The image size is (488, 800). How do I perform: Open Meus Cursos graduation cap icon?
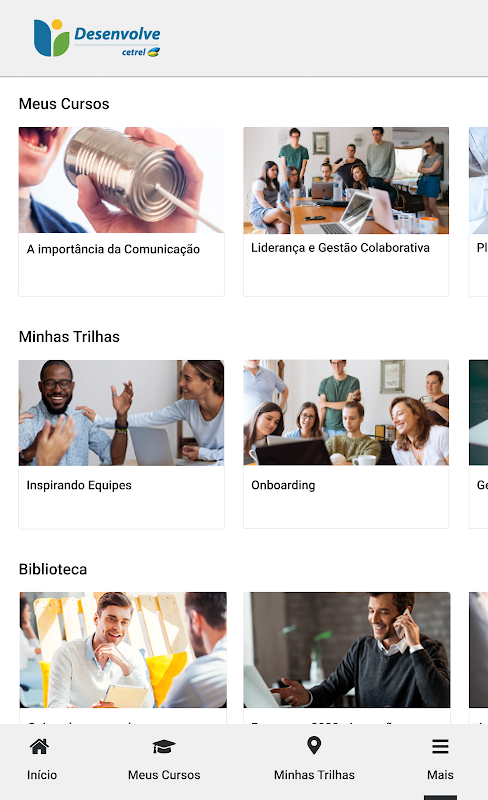(164, 746)
